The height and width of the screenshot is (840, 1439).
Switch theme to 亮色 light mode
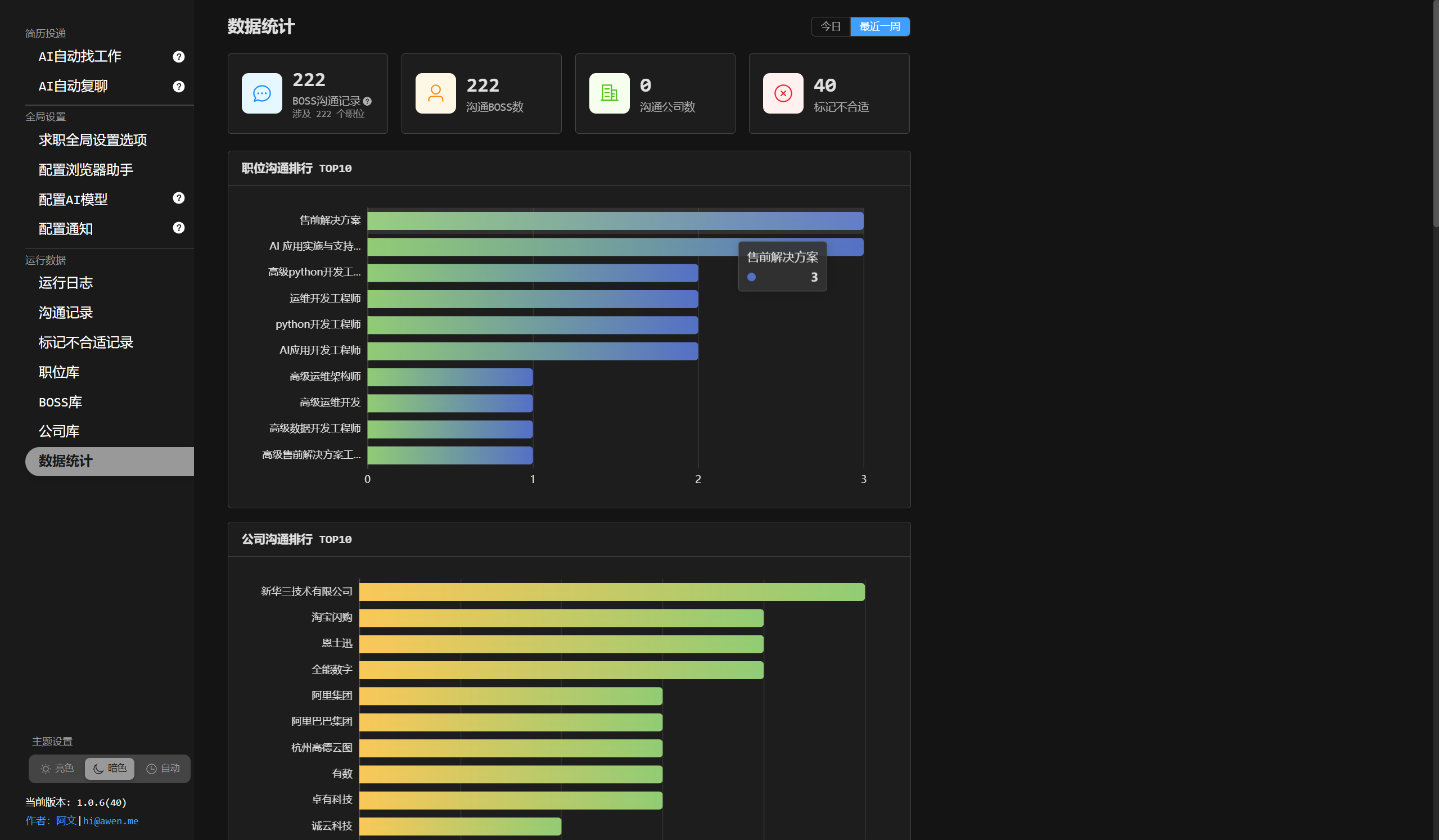coord(57,769)
